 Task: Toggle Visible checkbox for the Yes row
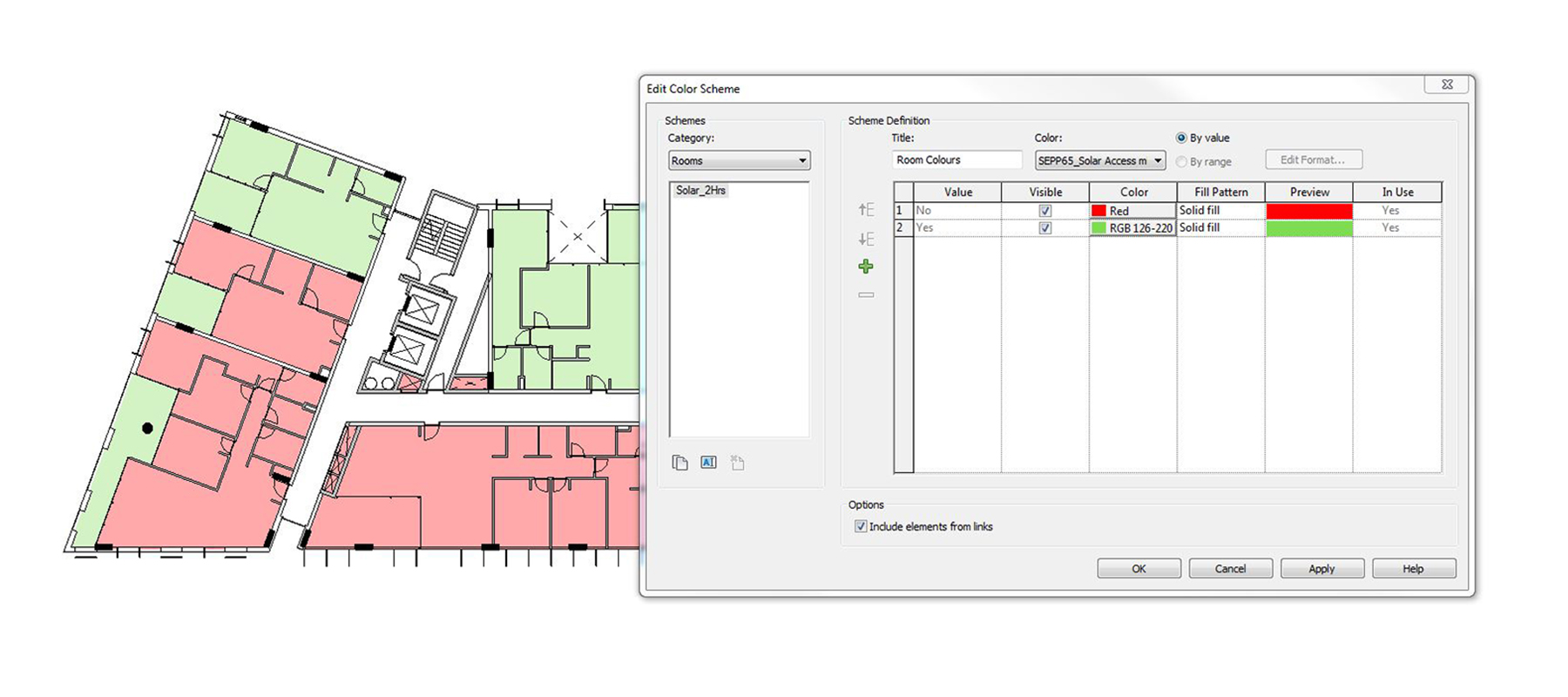tap(1045, 228)
